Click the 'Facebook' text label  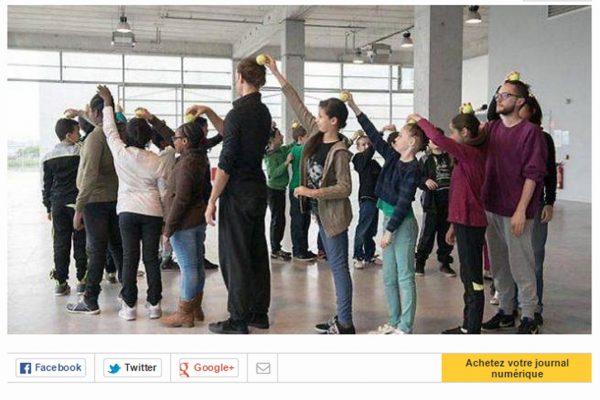coord(58,367)
